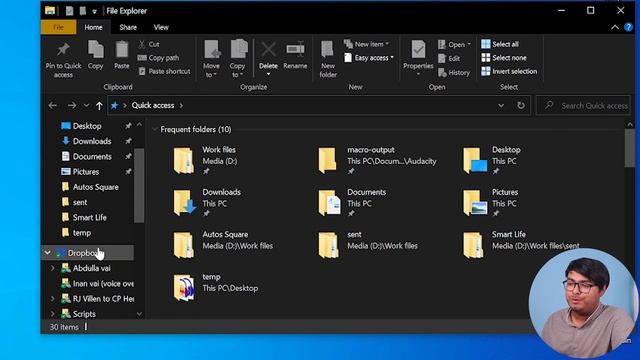The image size is (640, 360).
Task: Click the Search Quick access field
Action: pos(584,106)
